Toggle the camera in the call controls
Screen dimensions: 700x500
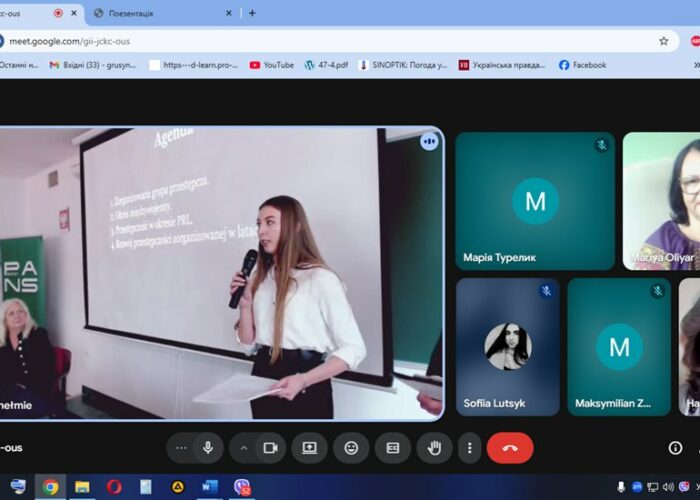coord(270,448)
